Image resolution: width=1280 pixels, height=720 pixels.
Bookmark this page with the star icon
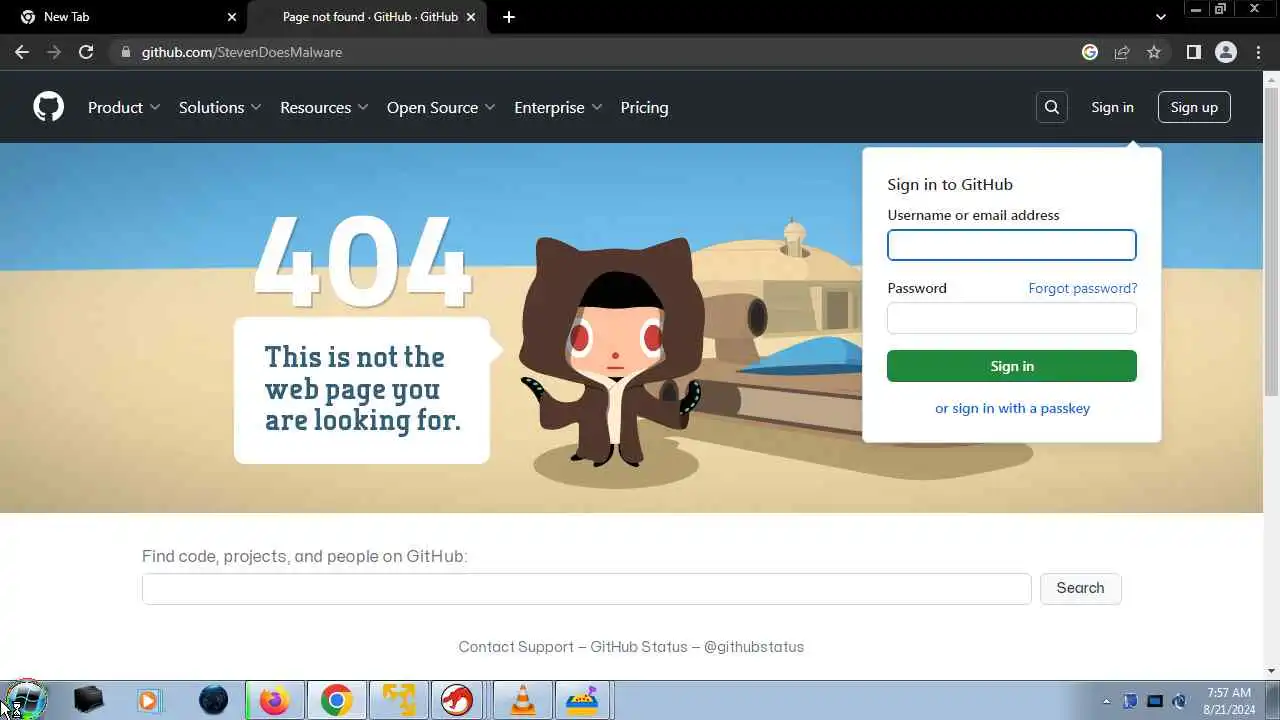click(x=1154, y=52)
